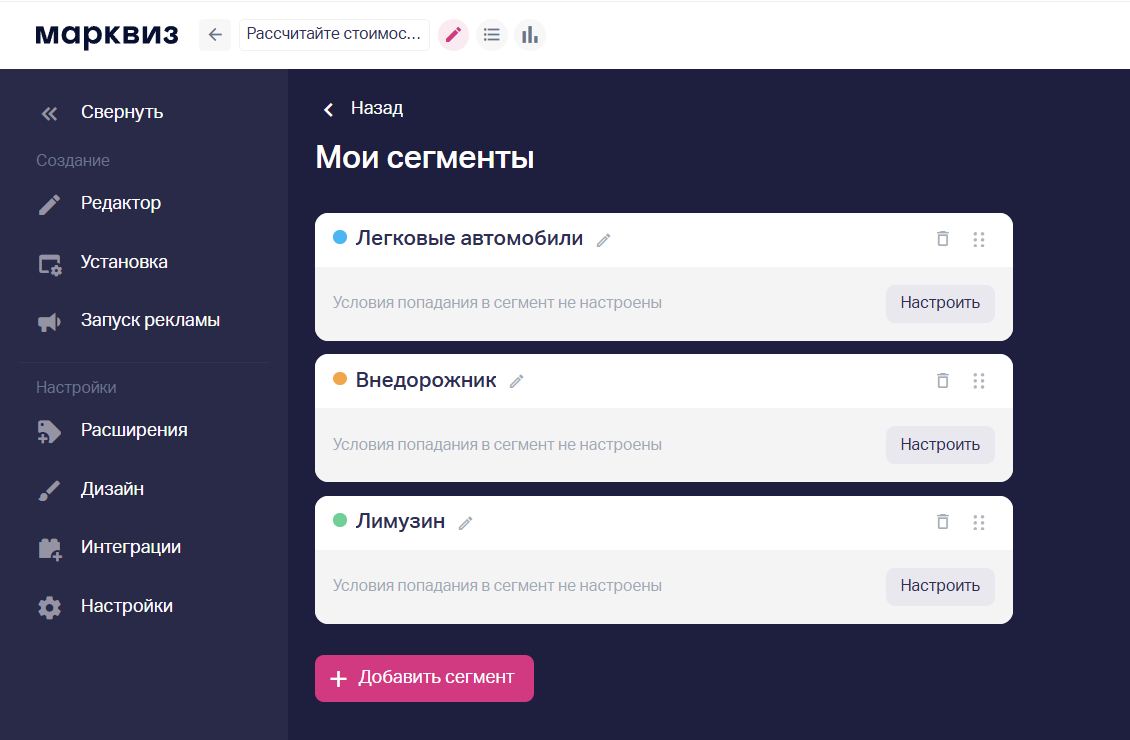
Task: Delete the Внедорожник segment
Action: pyautogui.click(x=943, y=380)
